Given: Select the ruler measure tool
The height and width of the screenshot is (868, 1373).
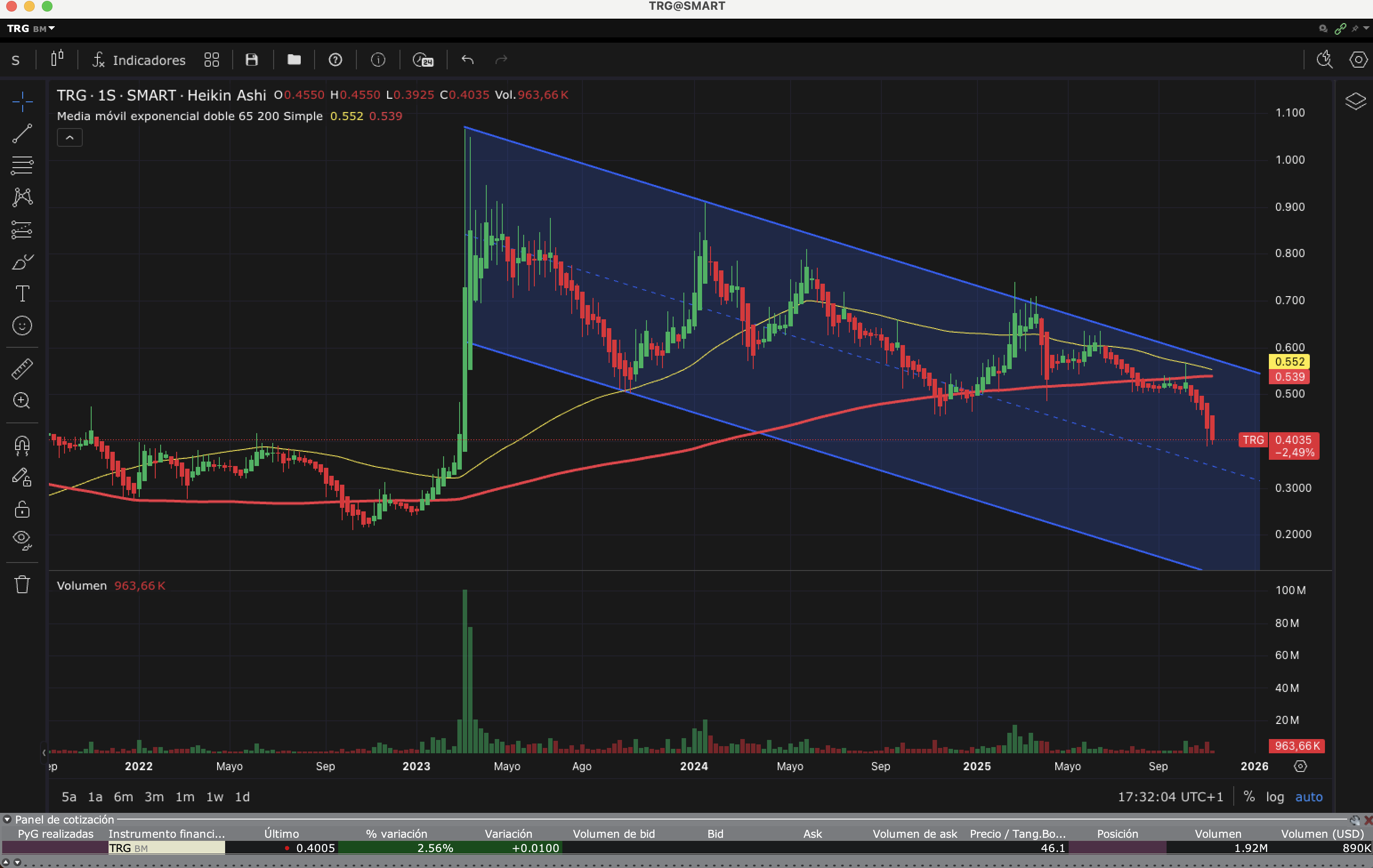Looking at the screenshot, I should click(22, 369).
